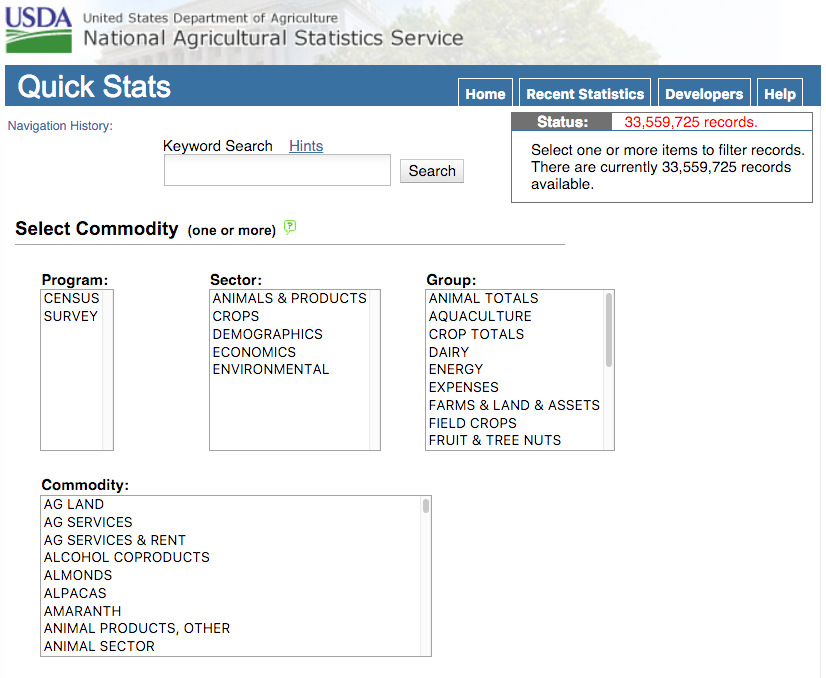Screen dimensions: 826x678
Task: Select ALPACAS commodity
Action: pos(231,593)
